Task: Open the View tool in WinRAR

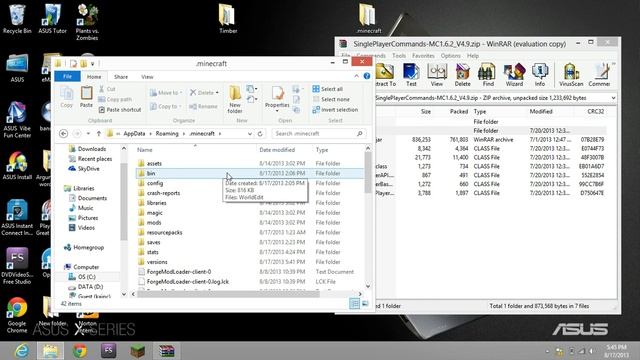Action: point(437,75)
